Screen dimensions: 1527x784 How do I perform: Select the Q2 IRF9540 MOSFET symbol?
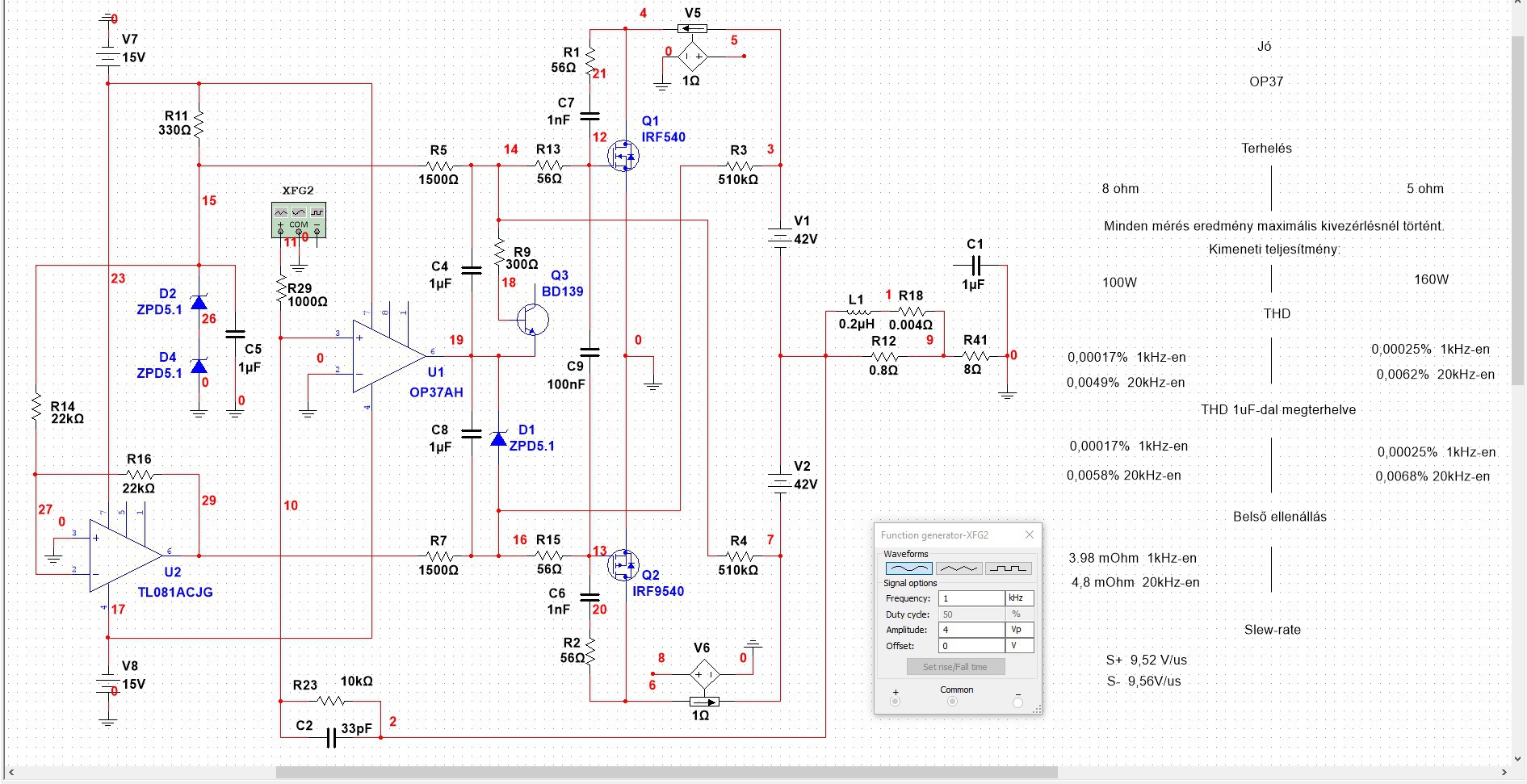coord(623,565)
